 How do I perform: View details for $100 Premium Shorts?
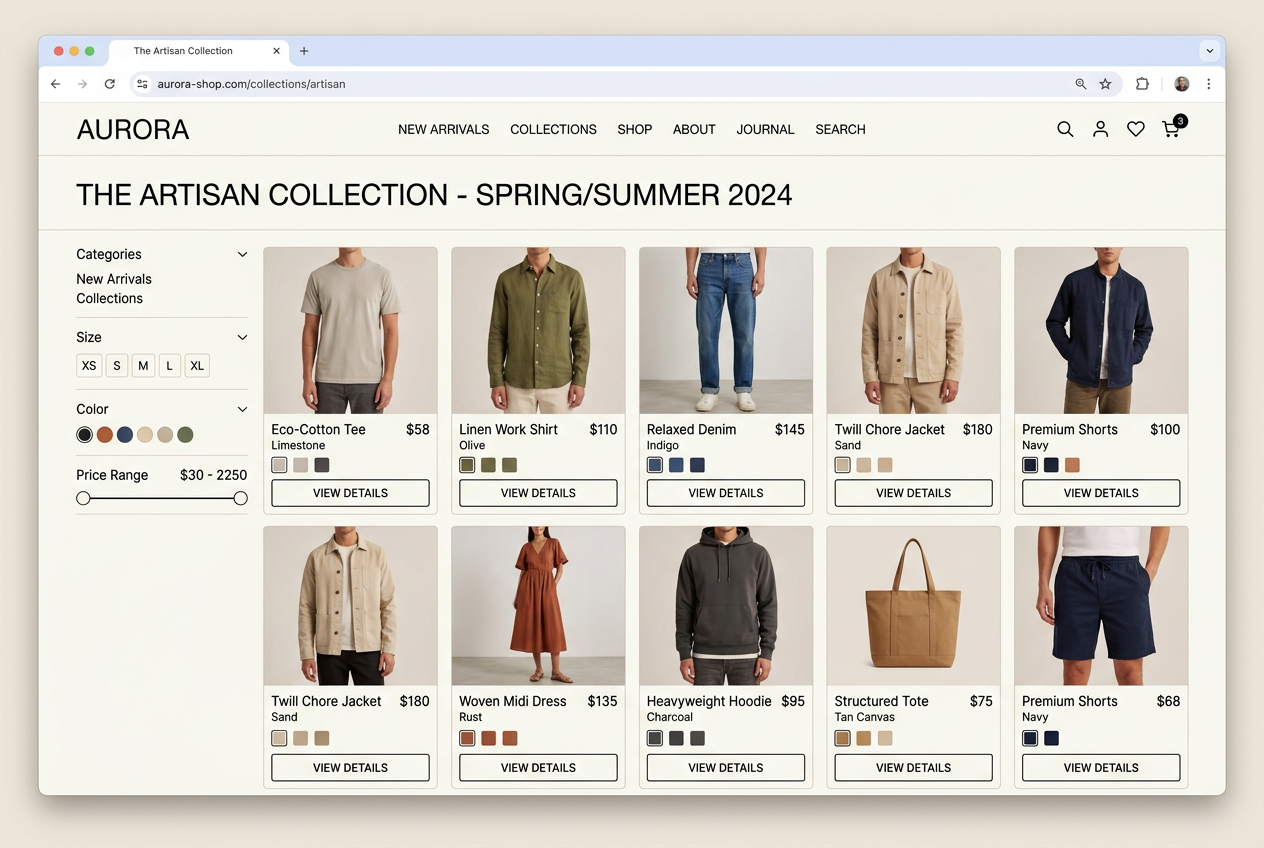[1101, 493]
